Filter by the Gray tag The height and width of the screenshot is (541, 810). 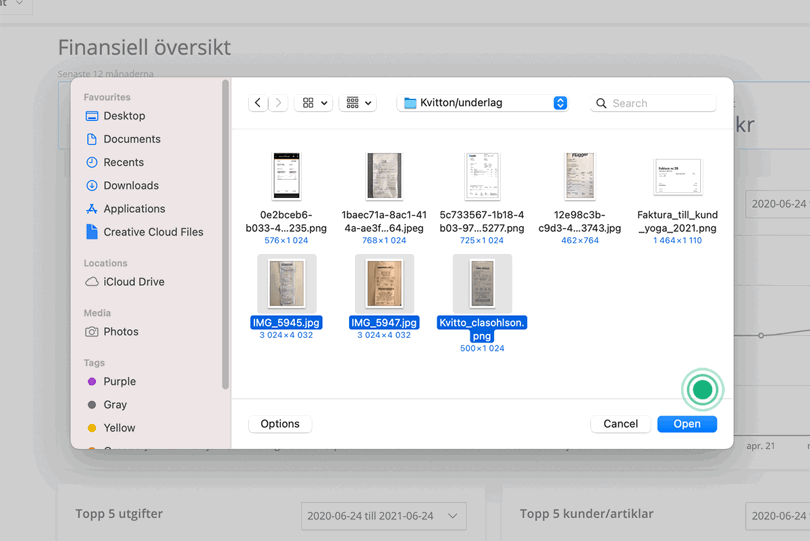pyautogui.click(x=114, y=405)
